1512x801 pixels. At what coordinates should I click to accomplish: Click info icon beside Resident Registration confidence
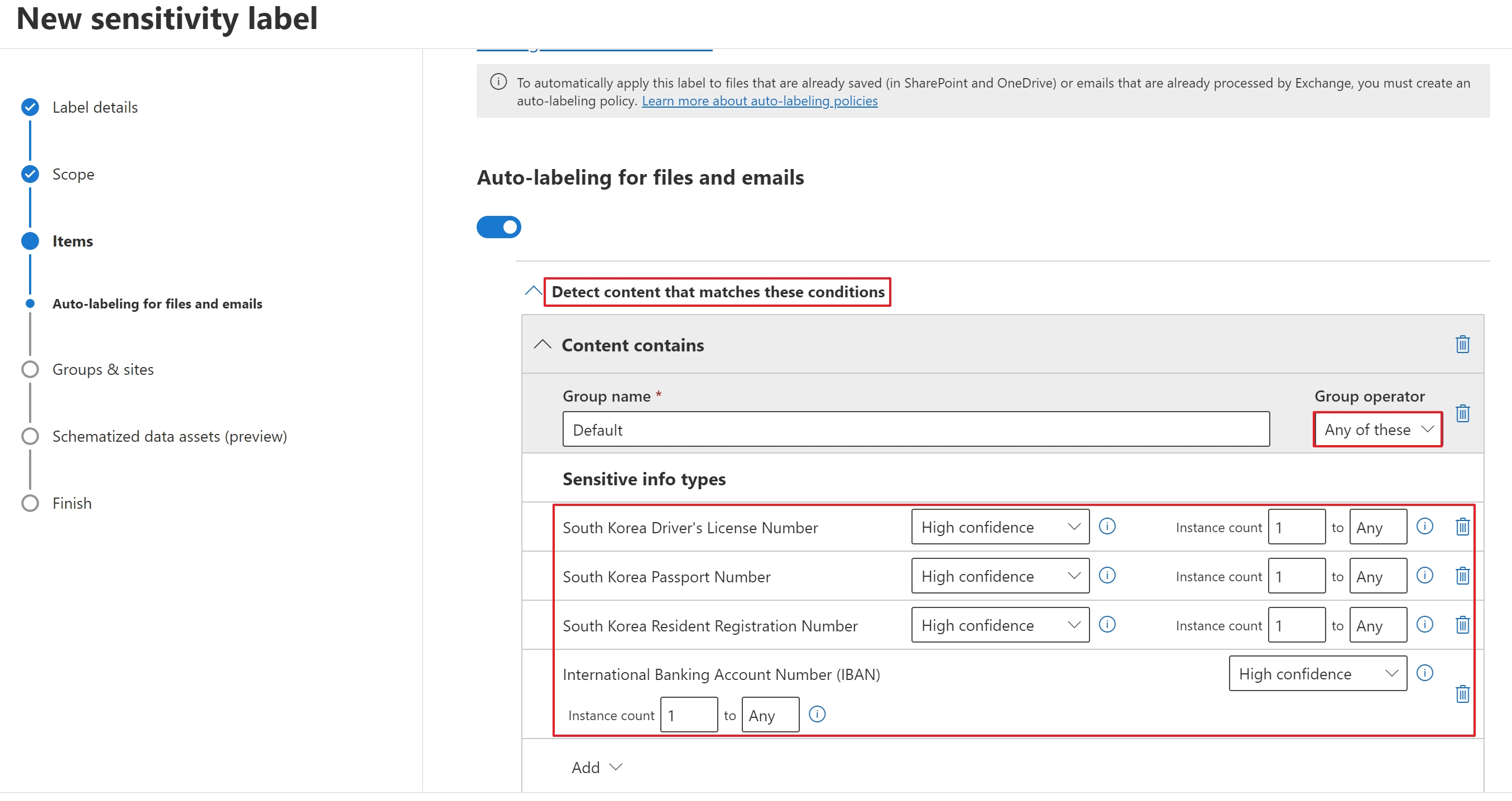[x=1107, y=624]
